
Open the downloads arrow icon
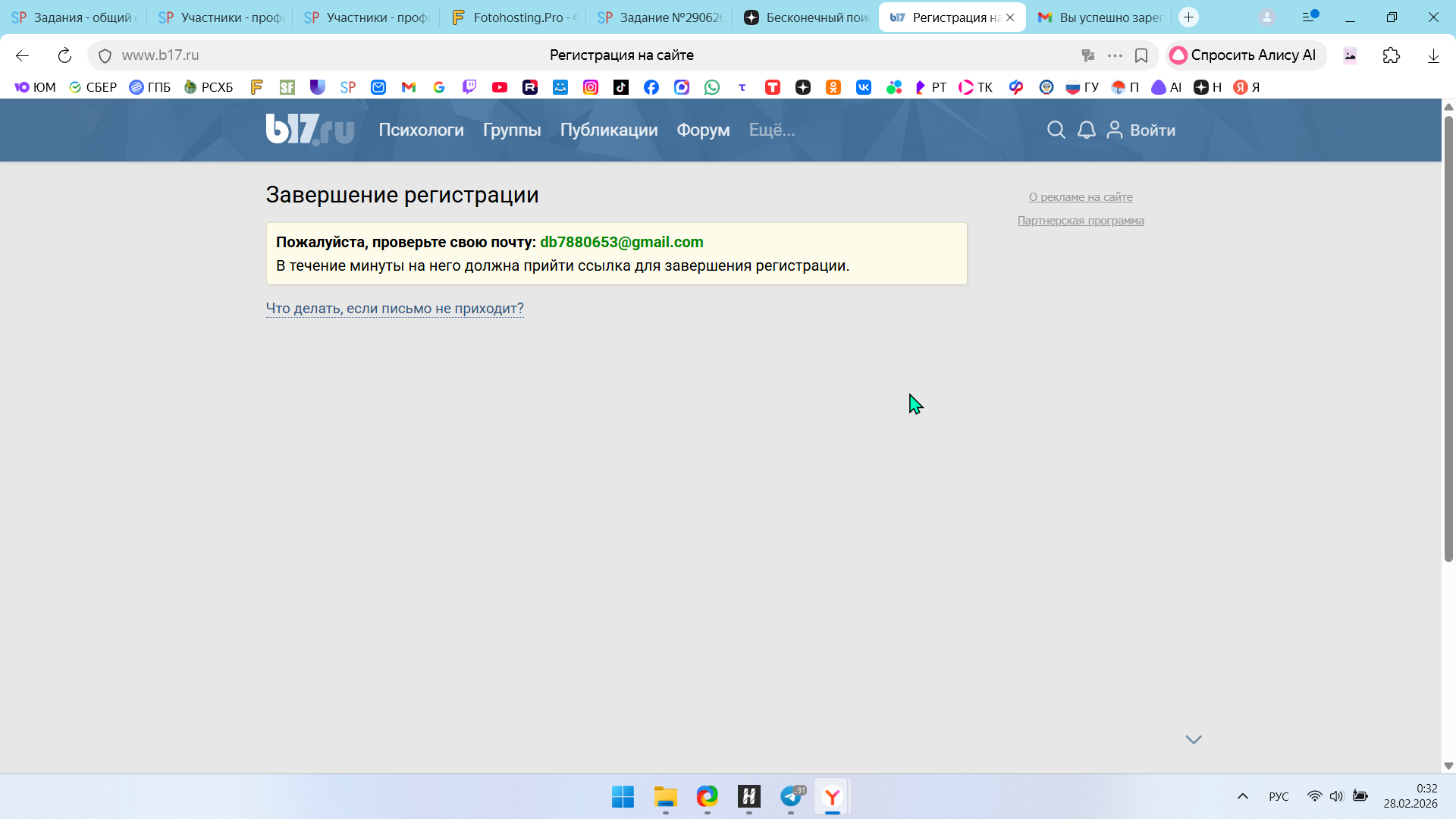(1432, 55)
